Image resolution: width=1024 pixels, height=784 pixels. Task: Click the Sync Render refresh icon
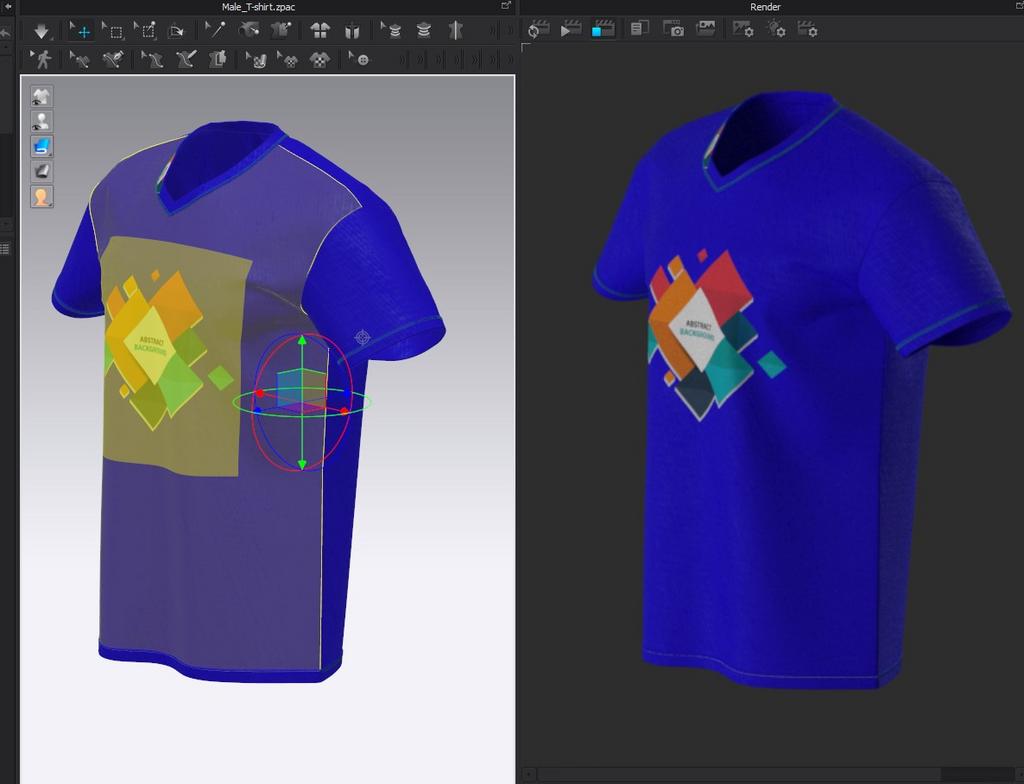(x=538, y=30)
